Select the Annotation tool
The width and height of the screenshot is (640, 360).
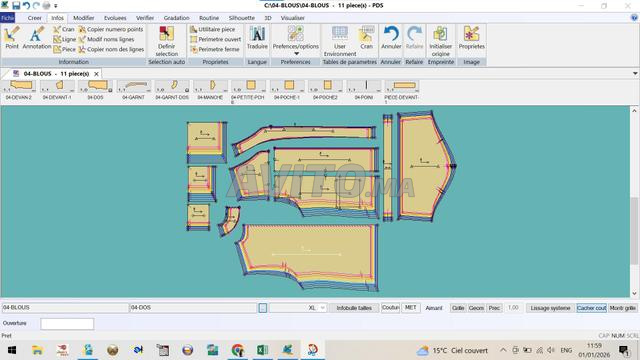37,38
